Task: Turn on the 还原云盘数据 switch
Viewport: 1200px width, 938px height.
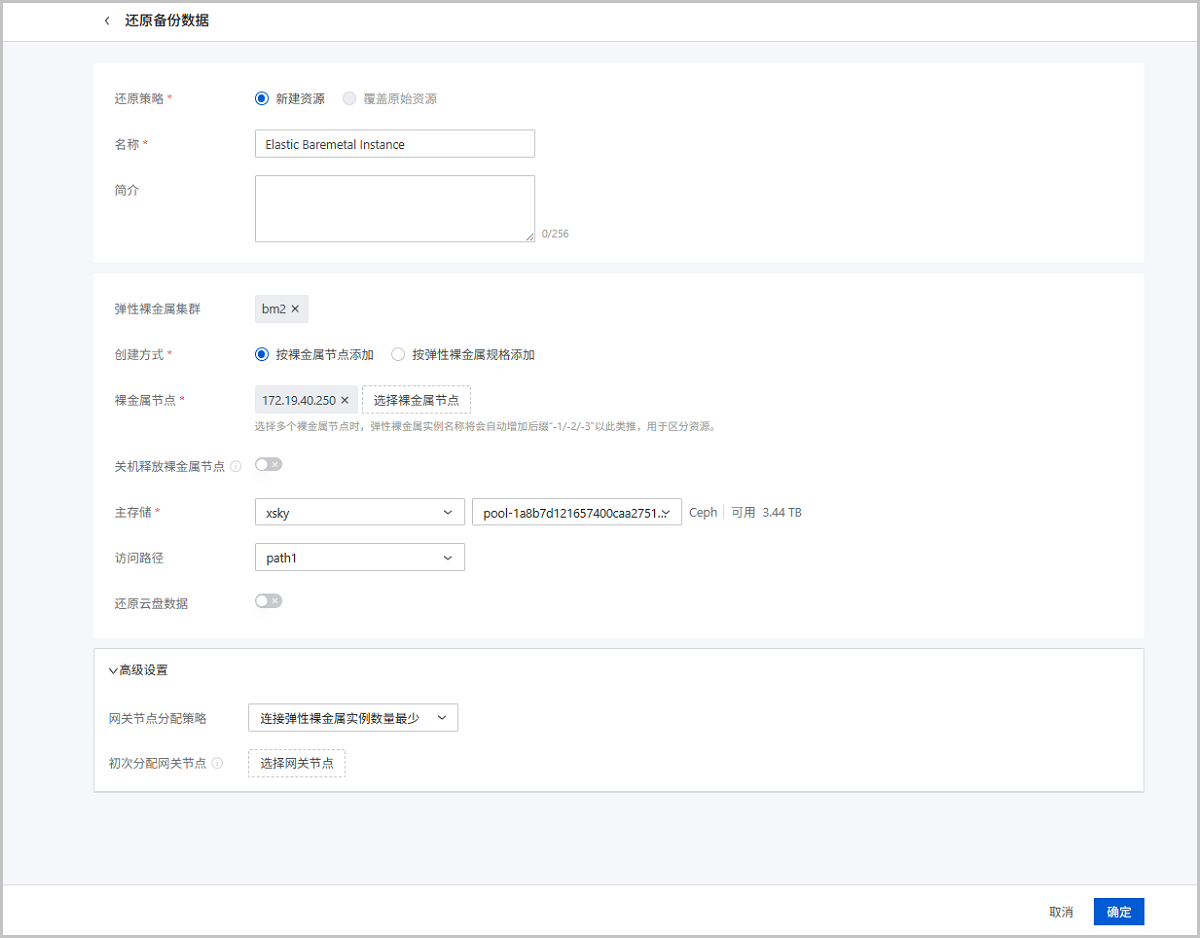Action: point(269,601)
